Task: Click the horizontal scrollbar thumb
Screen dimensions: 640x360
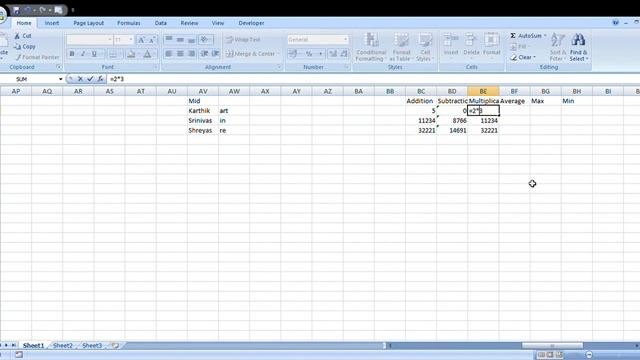Action: (x=552, y=346)
